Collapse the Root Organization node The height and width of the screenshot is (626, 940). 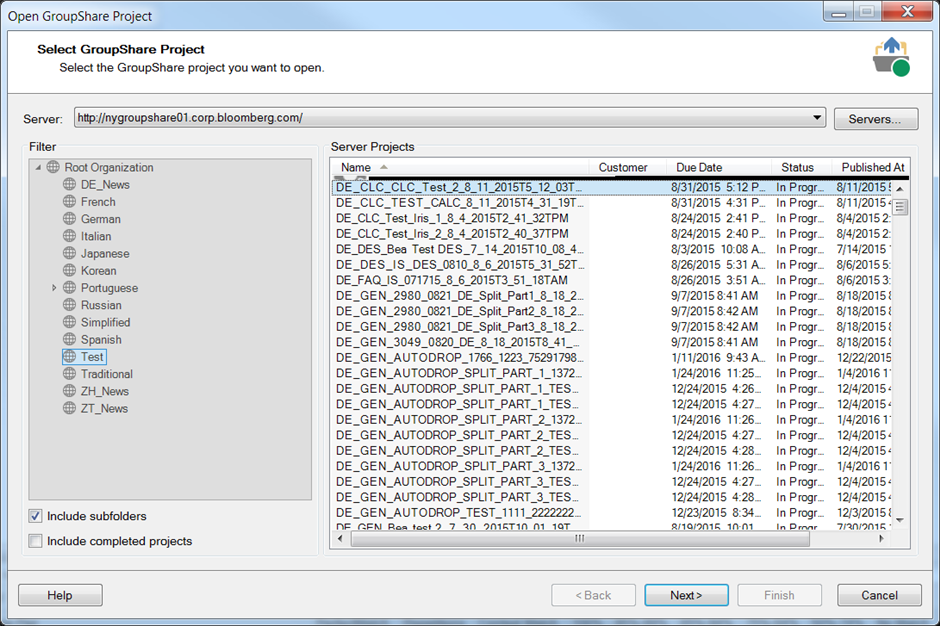click(x=38, y=168)
